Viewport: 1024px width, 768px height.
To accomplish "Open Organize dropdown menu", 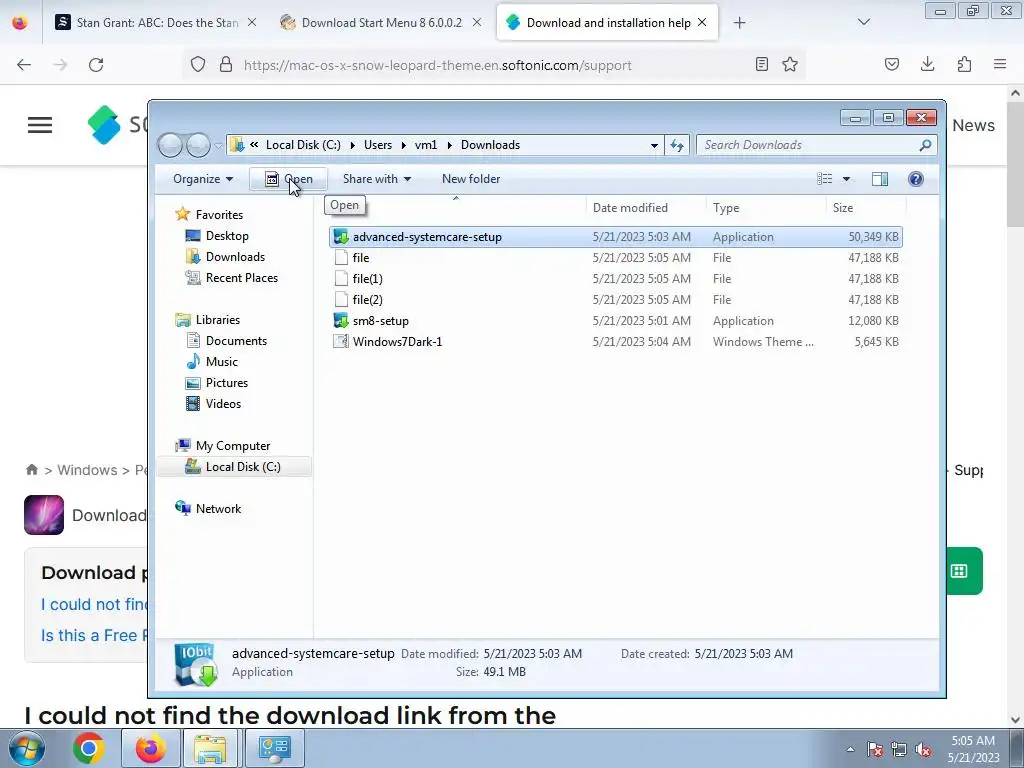I will click(202, 179).
